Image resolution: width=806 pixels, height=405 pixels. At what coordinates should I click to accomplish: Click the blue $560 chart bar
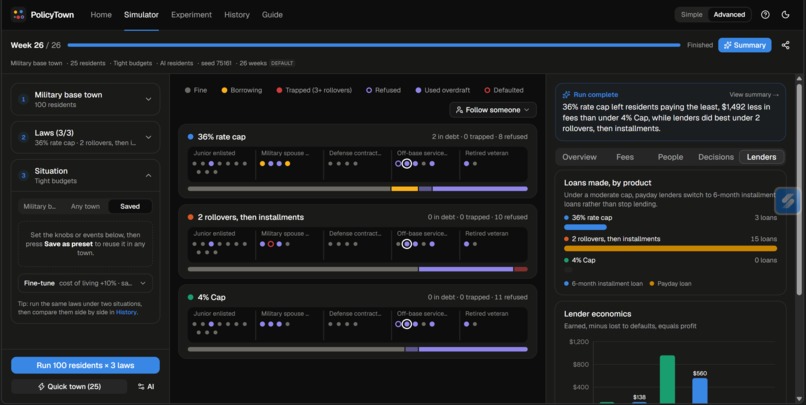click(x=700, y=391)
